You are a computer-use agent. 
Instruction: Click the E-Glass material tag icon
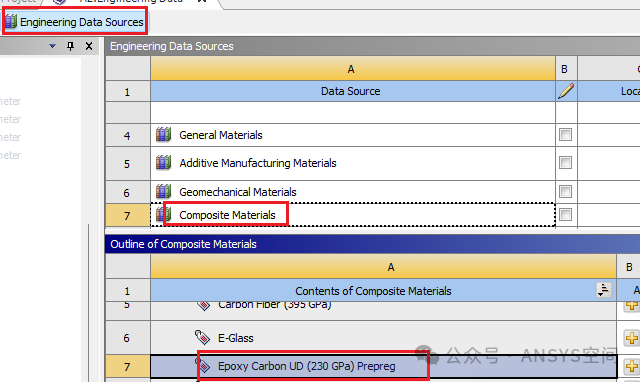202,338
